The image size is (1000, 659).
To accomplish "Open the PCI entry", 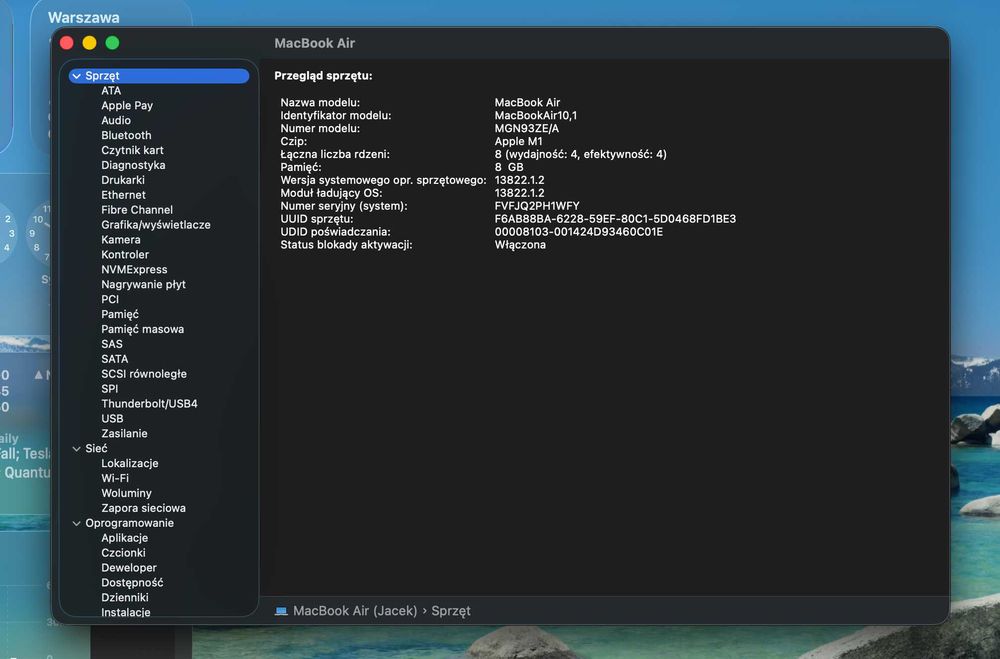I will (110, 299).
